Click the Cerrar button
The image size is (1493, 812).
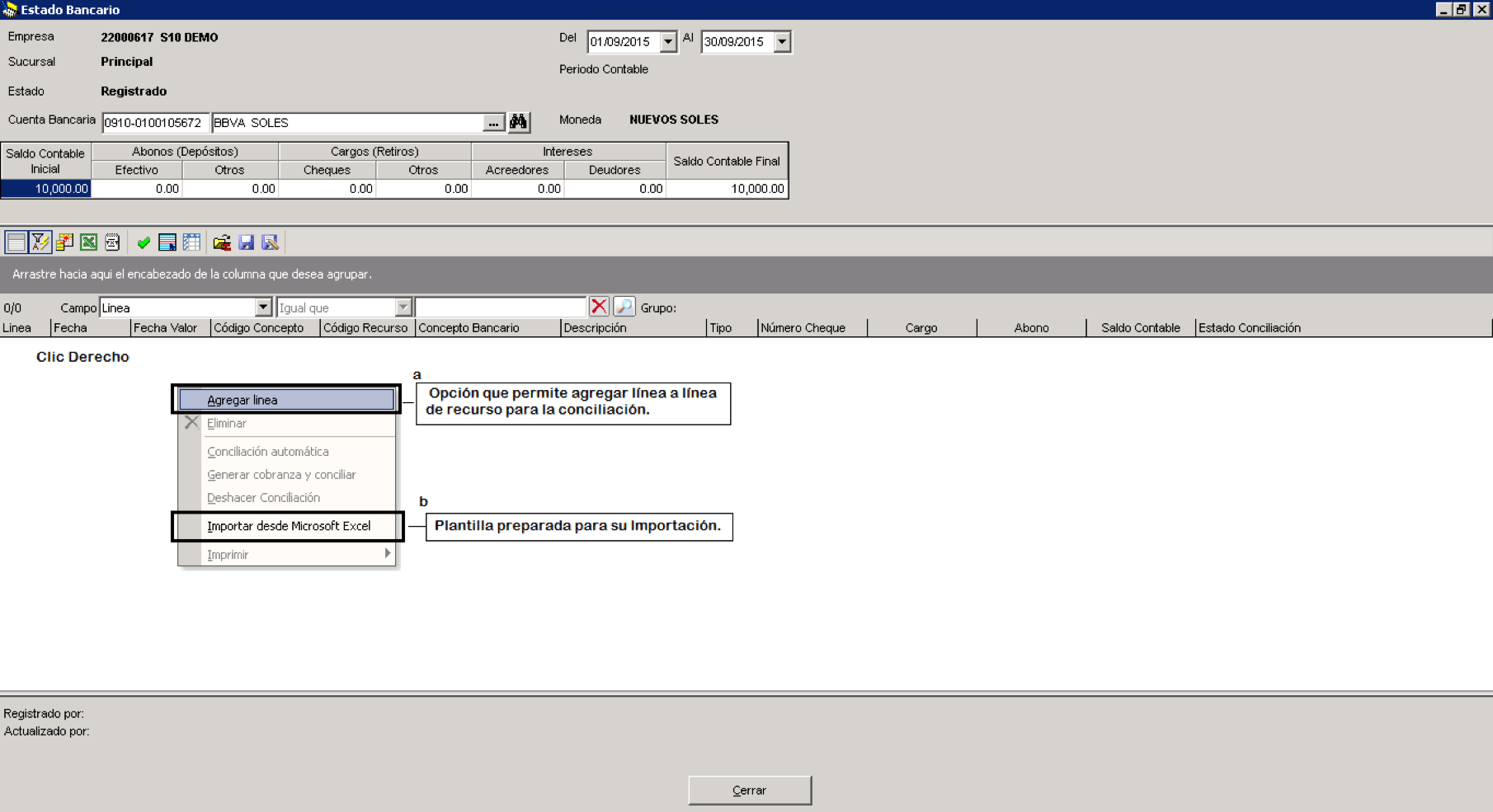750,790
